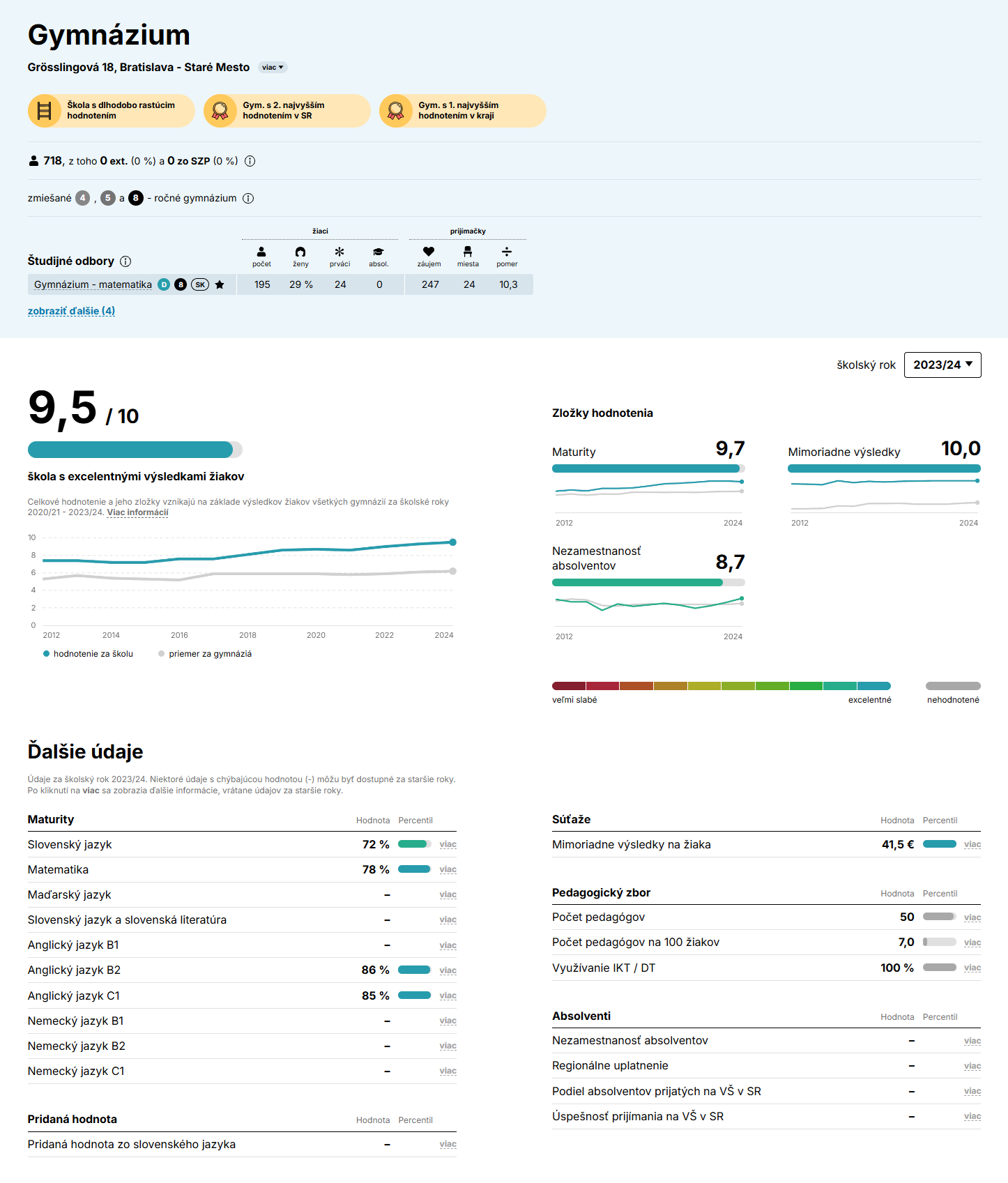Click the star icon in Gymnázium - matematika row
1008x1183 pixels.
(x=220, y=284)
